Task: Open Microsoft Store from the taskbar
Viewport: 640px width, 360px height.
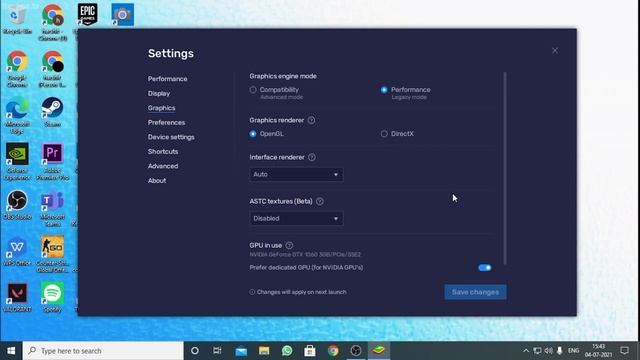Action: (310, 351)
